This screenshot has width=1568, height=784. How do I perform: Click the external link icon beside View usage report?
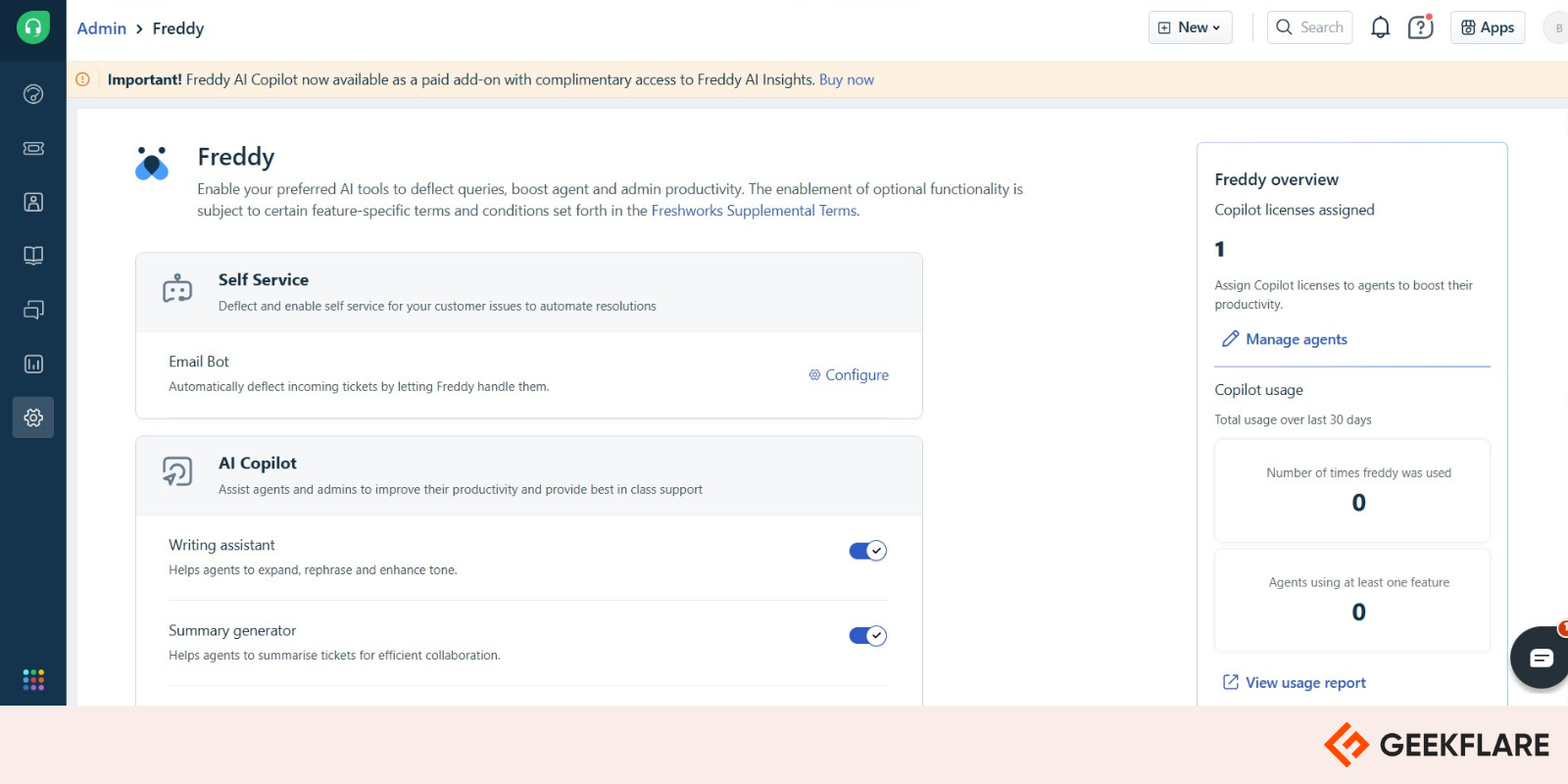[1230, 682]
